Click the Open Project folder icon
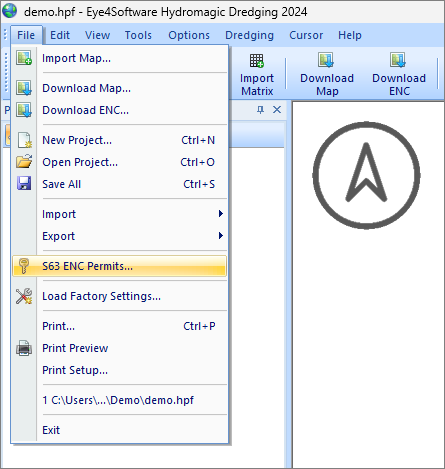Screen dimensions: 445x469 coord(24,162)
